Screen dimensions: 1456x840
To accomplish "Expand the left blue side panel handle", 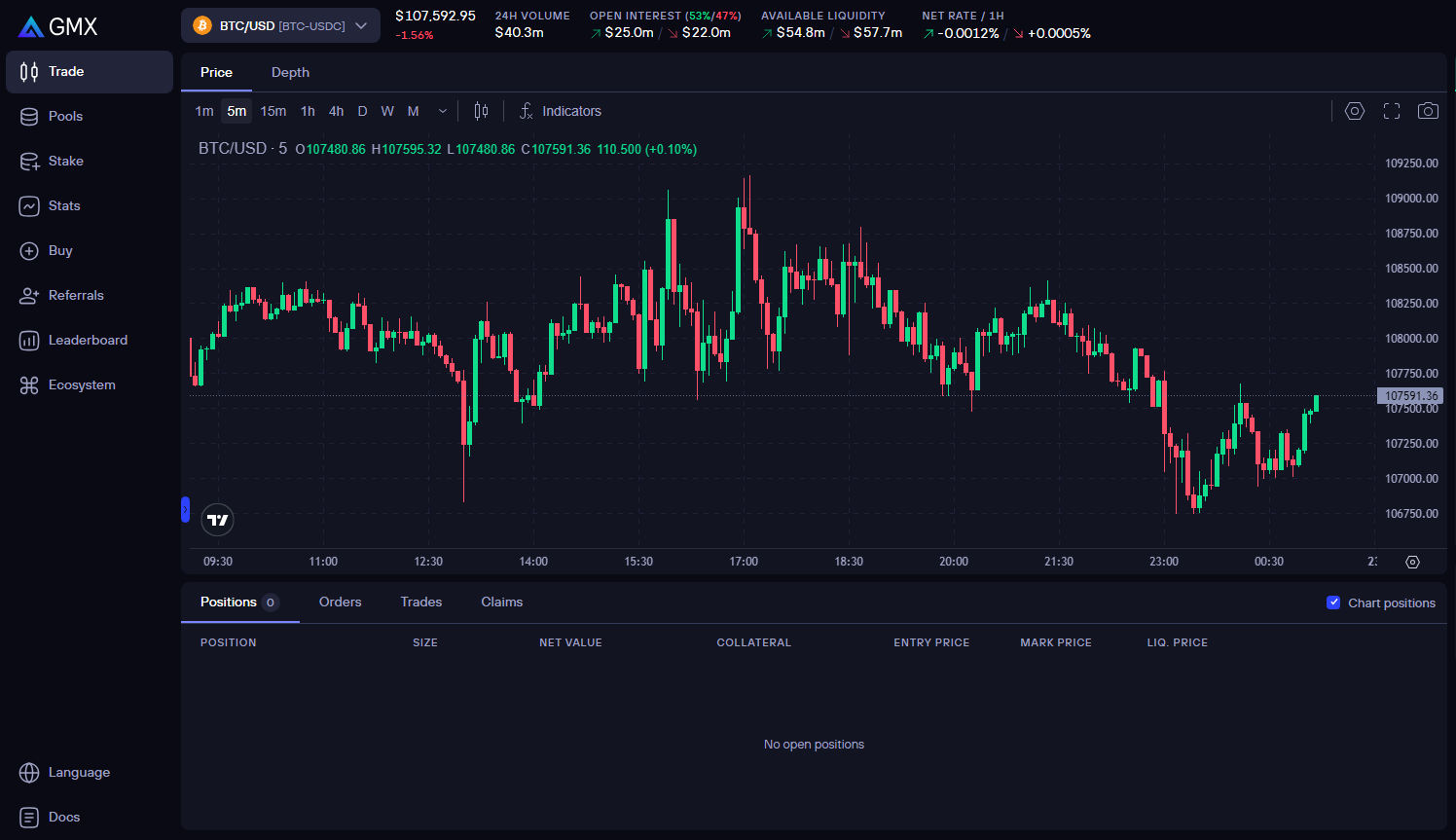I will tap(185, 509).
